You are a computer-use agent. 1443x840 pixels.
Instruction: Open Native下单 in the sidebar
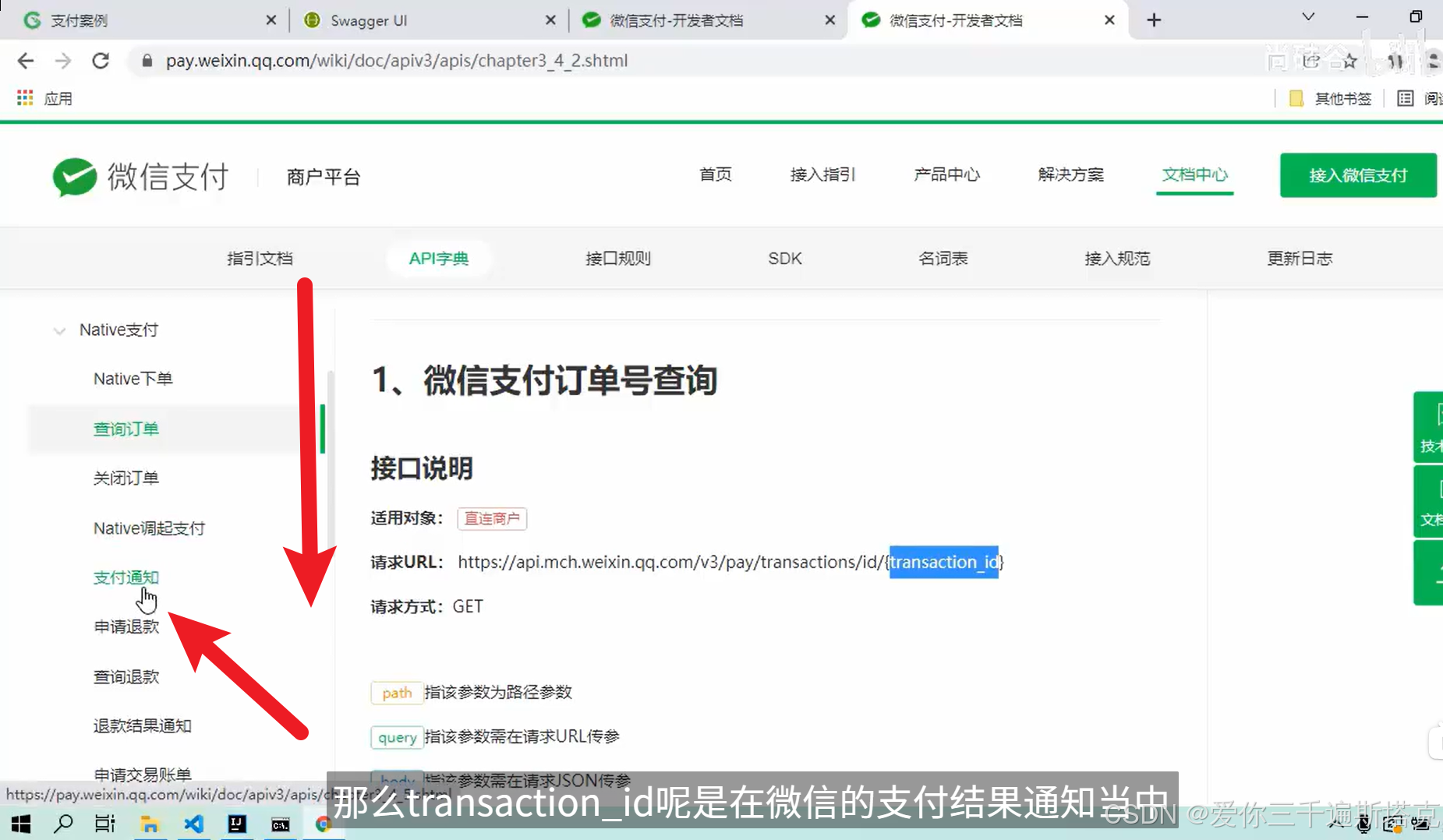pos(133,379)
